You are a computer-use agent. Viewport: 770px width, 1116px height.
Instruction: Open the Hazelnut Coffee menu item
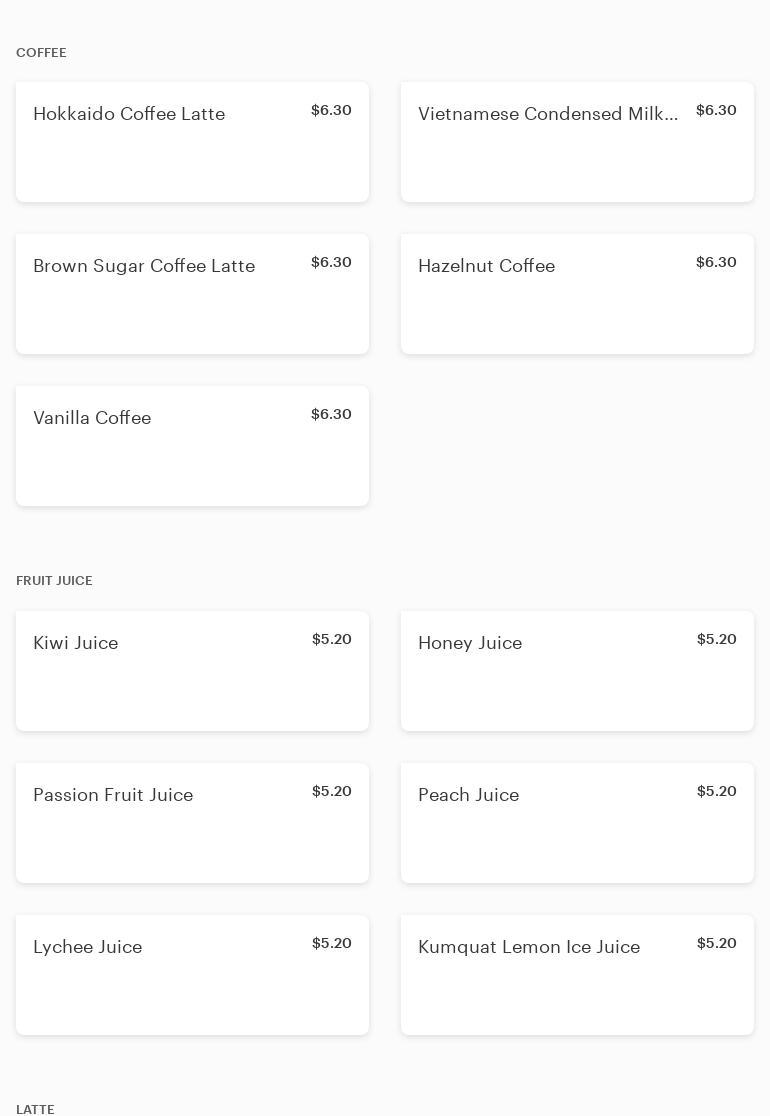click(x=577, y=294)
